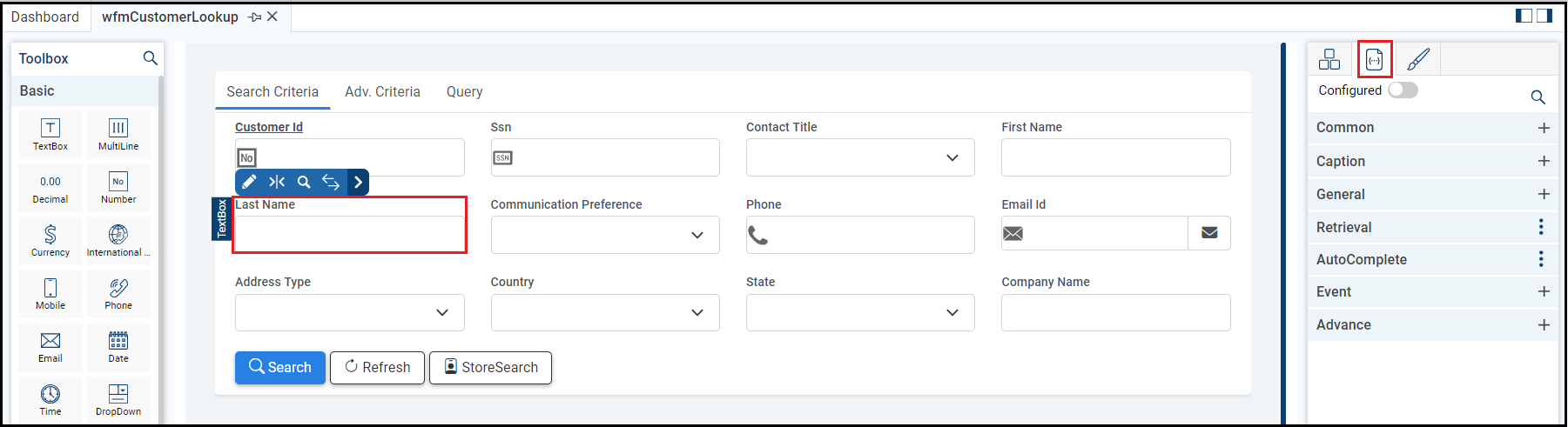Toggle the Configured switch

click(1403, 90)
